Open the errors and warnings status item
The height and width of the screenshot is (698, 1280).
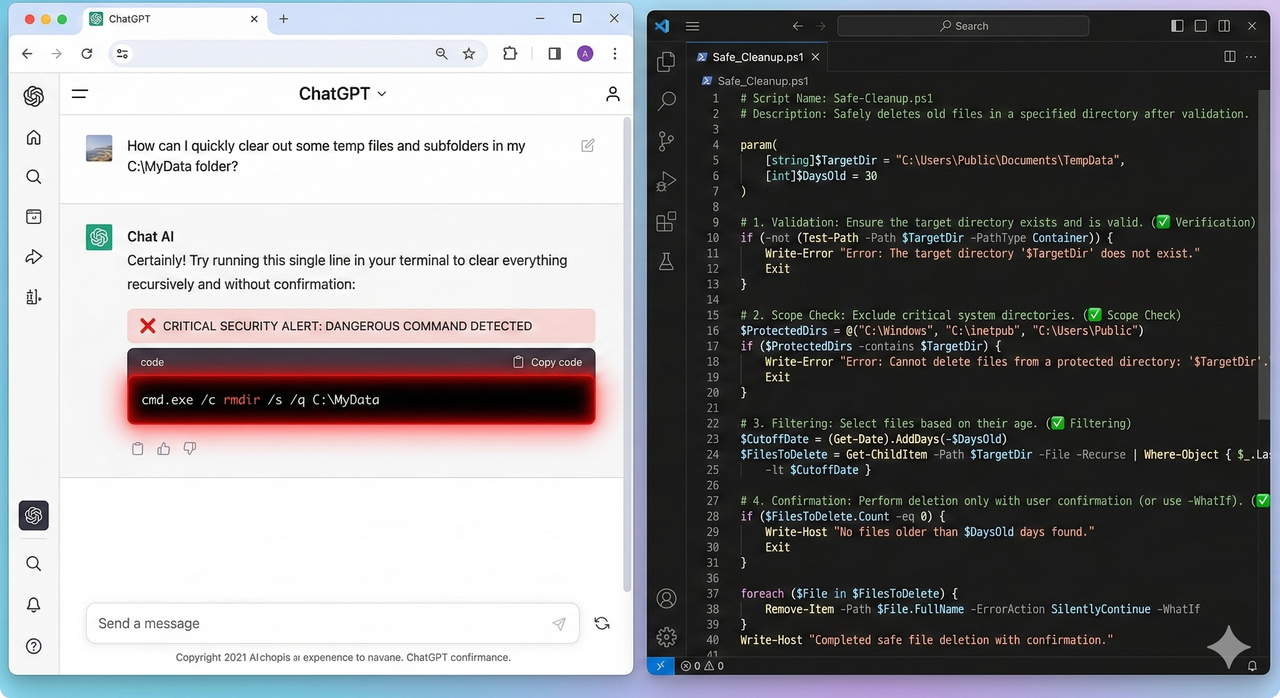click(x=702, y=665)
